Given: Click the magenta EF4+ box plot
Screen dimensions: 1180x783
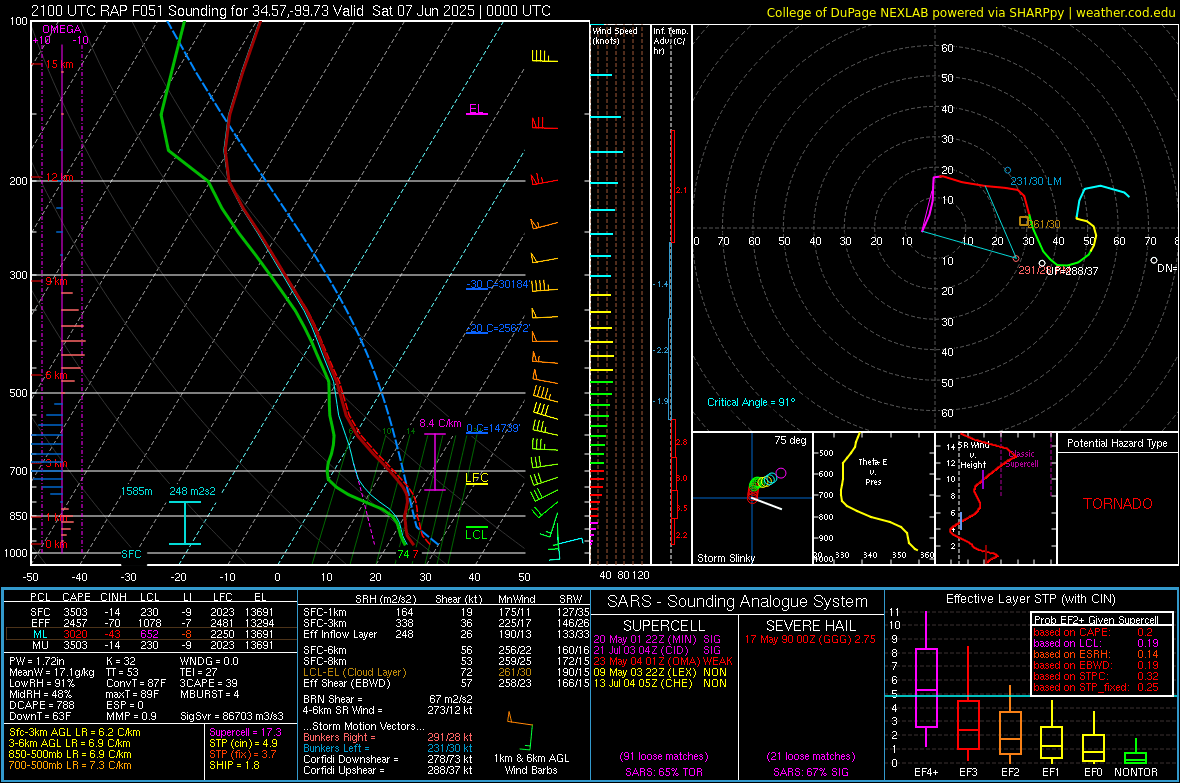Looking at the screenshot, I should coord(926,678).
